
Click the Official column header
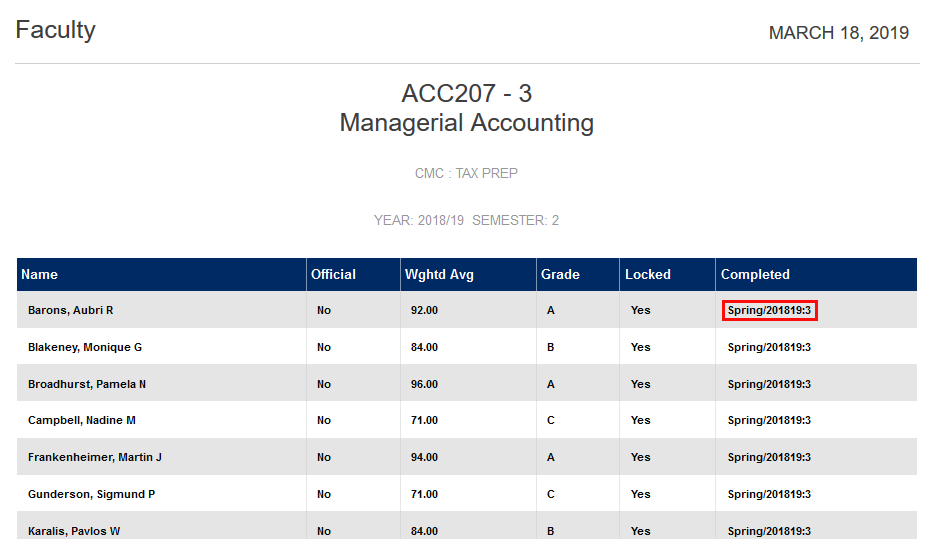(333, 275)
